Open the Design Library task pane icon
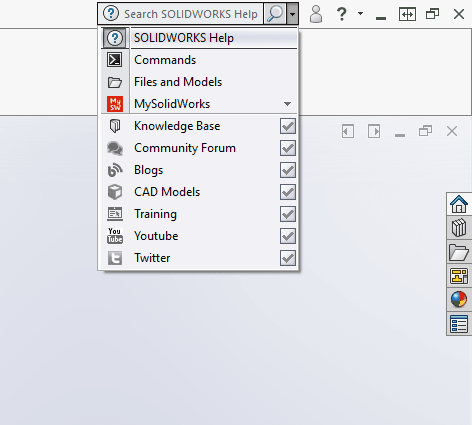472x425 pixels. [x=459, y=228]
